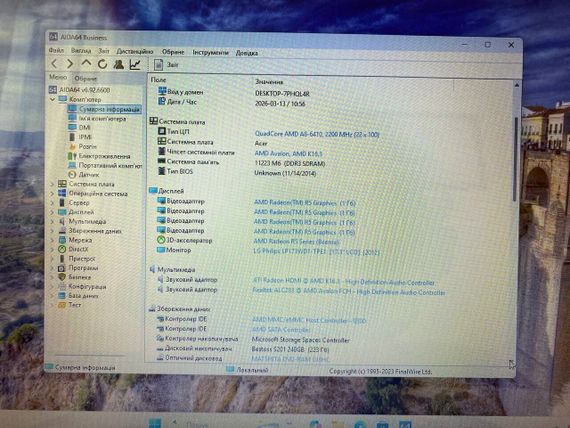Screen dimensions: 570x428
Task: Open the user management toolbar icon
Action: (x=119, y=64)
